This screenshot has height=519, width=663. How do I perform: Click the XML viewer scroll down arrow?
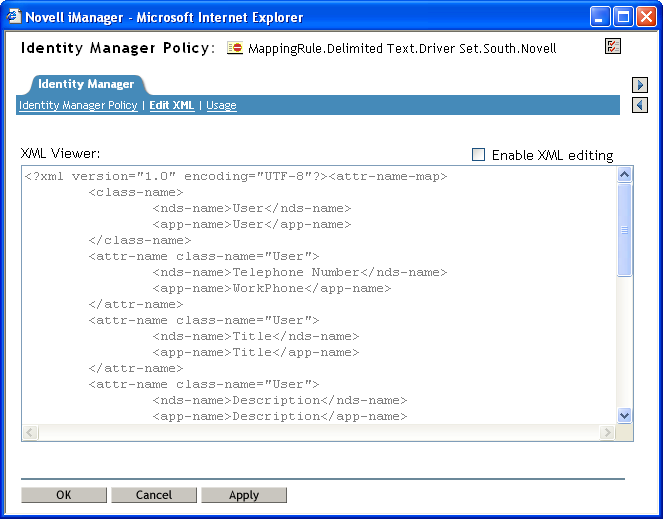click(624, 415)
